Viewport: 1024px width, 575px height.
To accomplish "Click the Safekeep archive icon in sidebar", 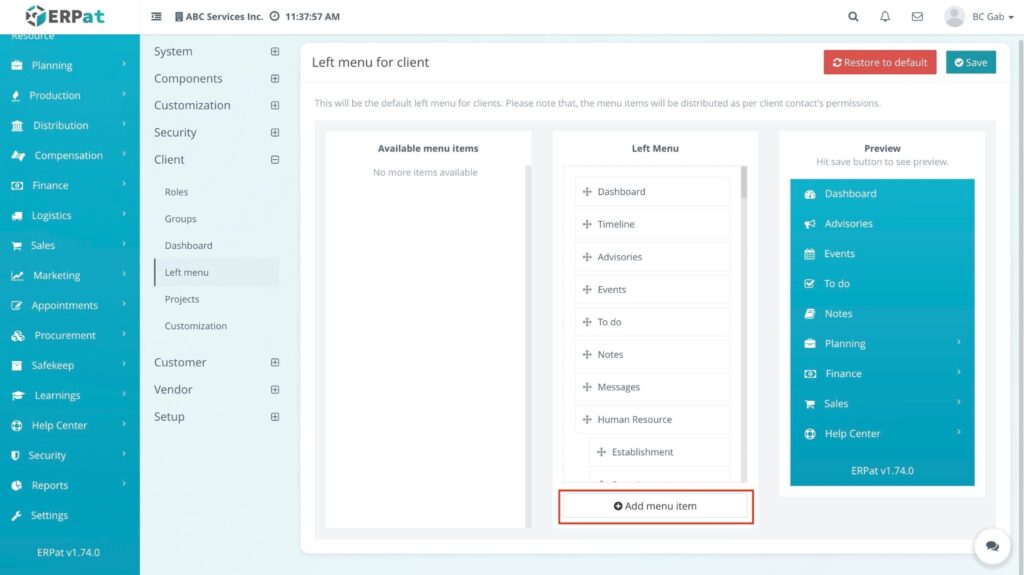I will coord(17,366).
